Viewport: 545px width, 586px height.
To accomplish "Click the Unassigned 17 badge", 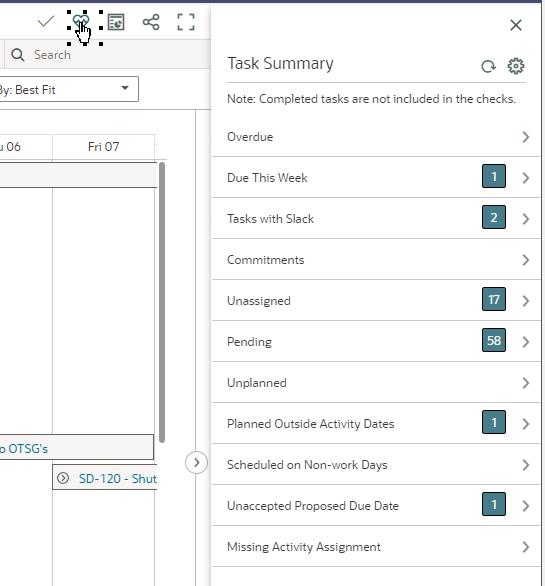I will (494, 299).
